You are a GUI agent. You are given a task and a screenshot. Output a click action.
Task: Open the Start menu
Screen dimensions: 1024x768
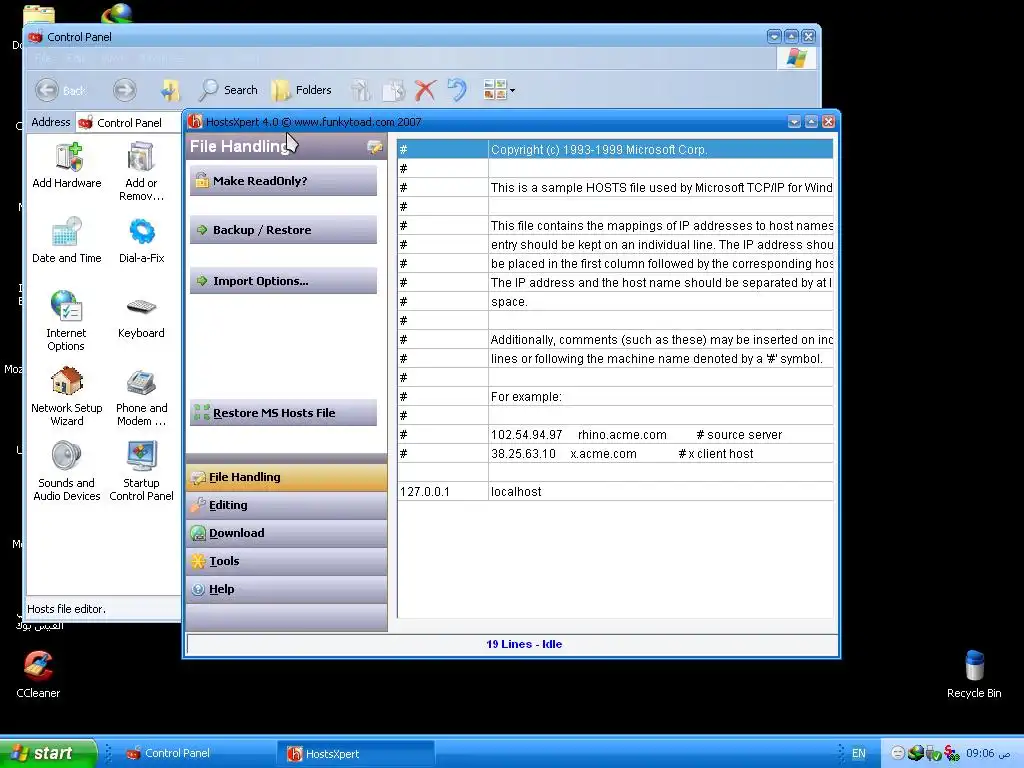pyautogui.click(x=47, y=753)
